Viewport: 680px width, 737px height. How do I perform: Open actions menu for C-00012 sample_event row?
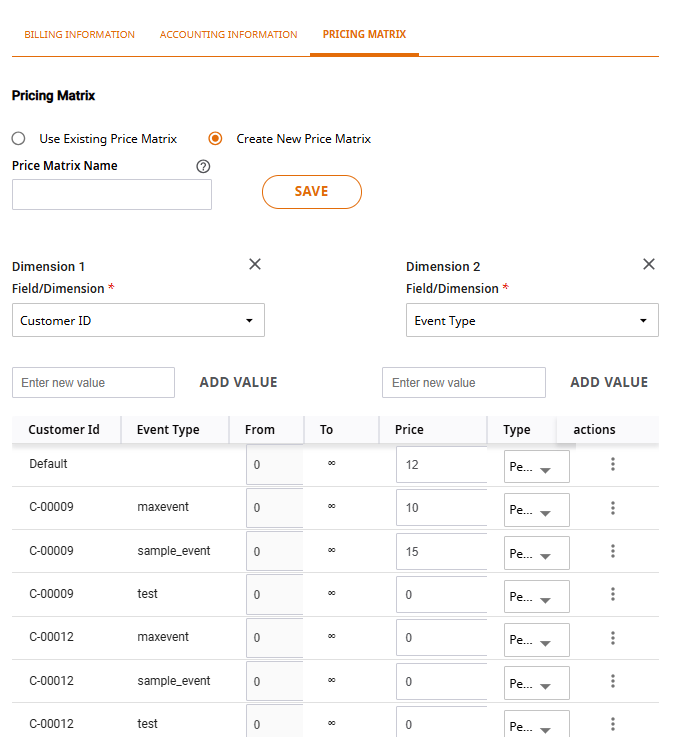point(613,681)
